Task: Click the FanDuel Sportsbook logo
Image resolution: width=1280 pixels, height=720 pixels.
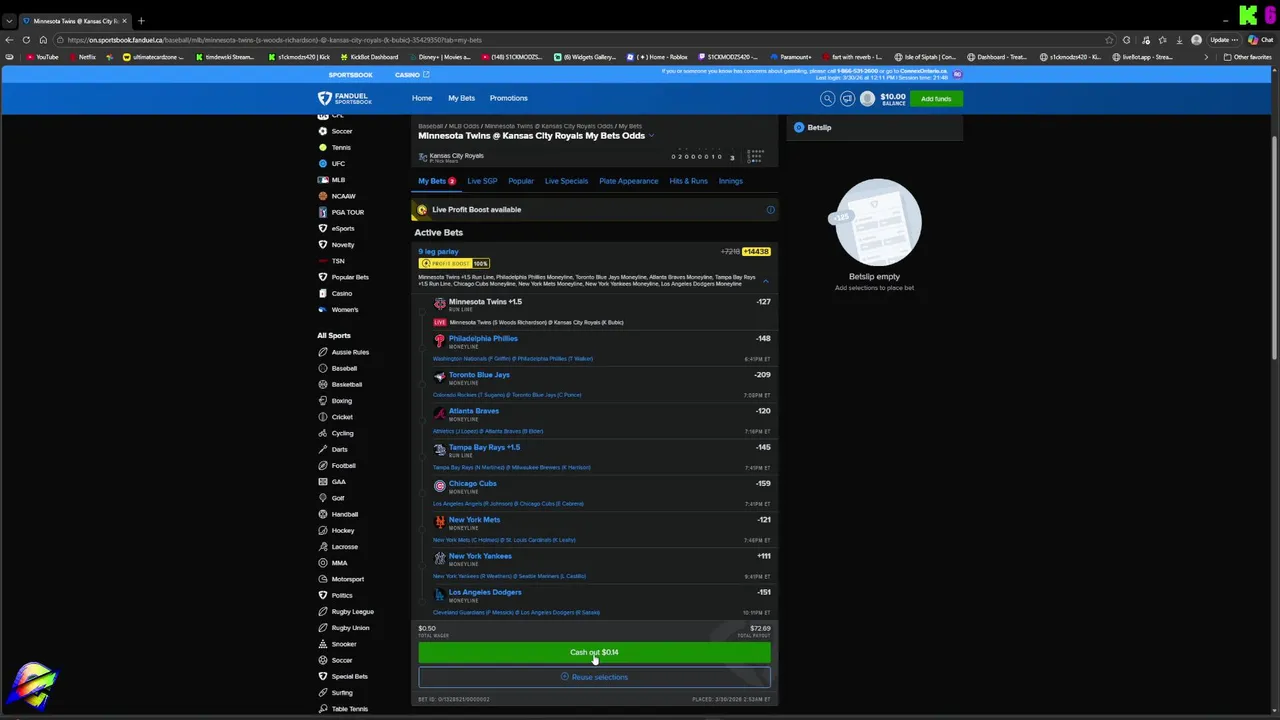Action: coord(345,98)
